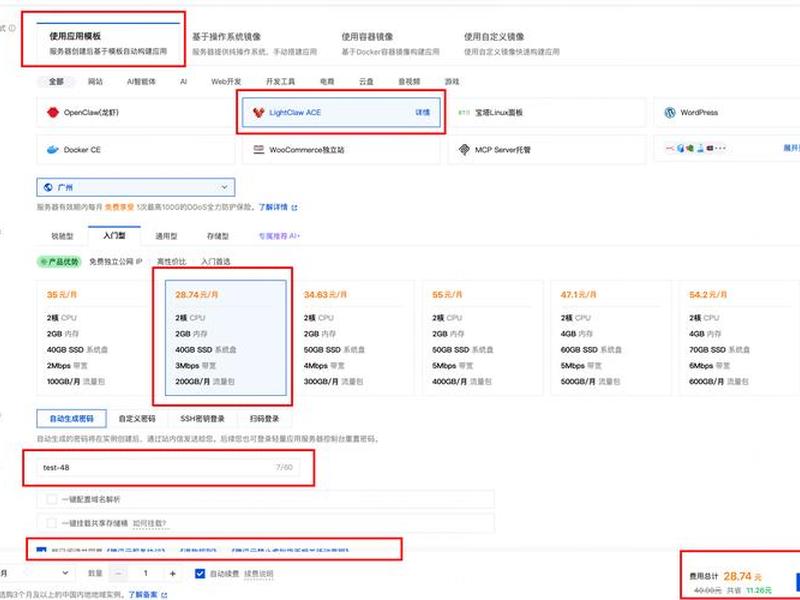Image resolution: width=800 pixels, height=600 pixels.
Task: Open the 了解备案 link
Action: [143, 594]
